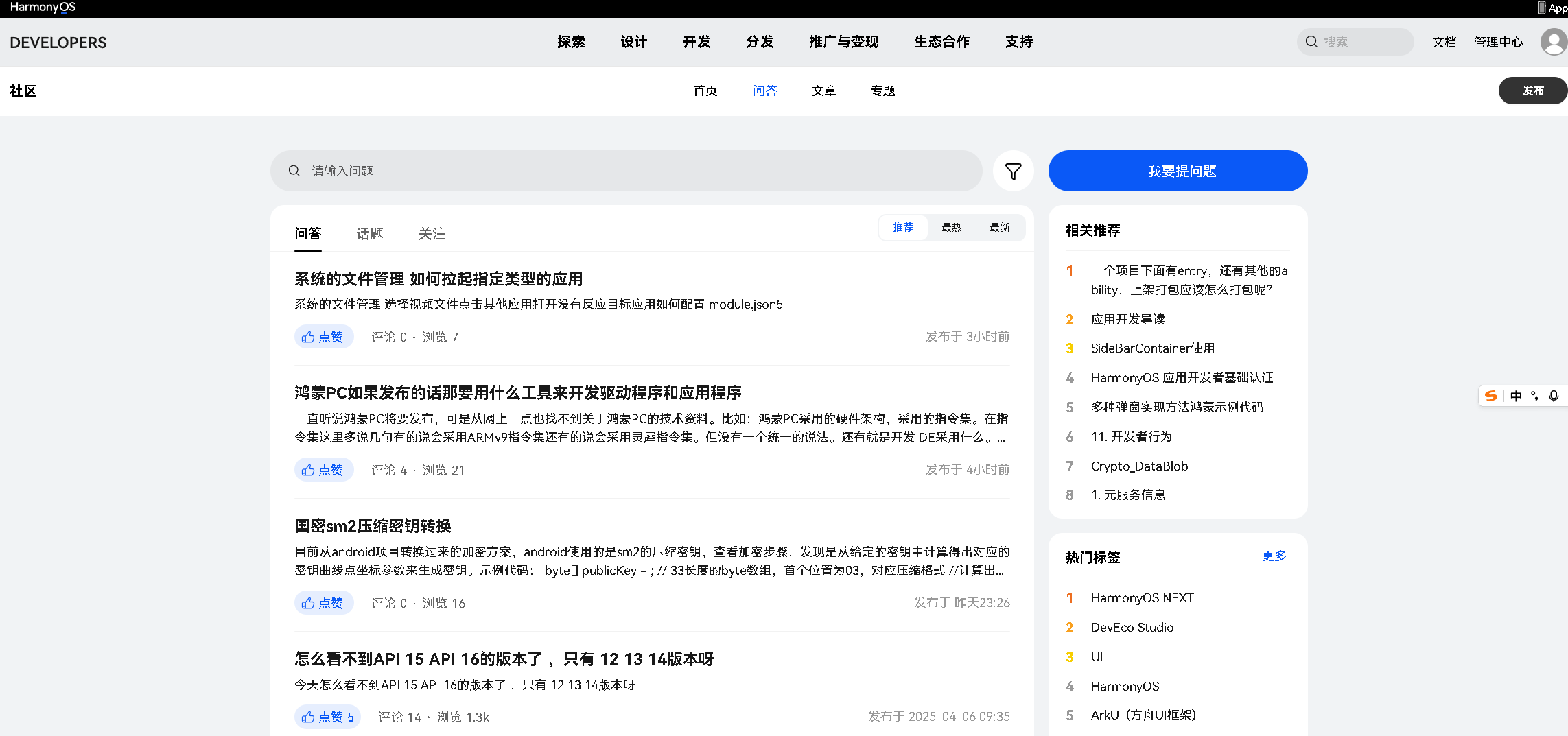Open the 探索 navigation menu
Screen dimensions: 1568x736
(571, 42)
